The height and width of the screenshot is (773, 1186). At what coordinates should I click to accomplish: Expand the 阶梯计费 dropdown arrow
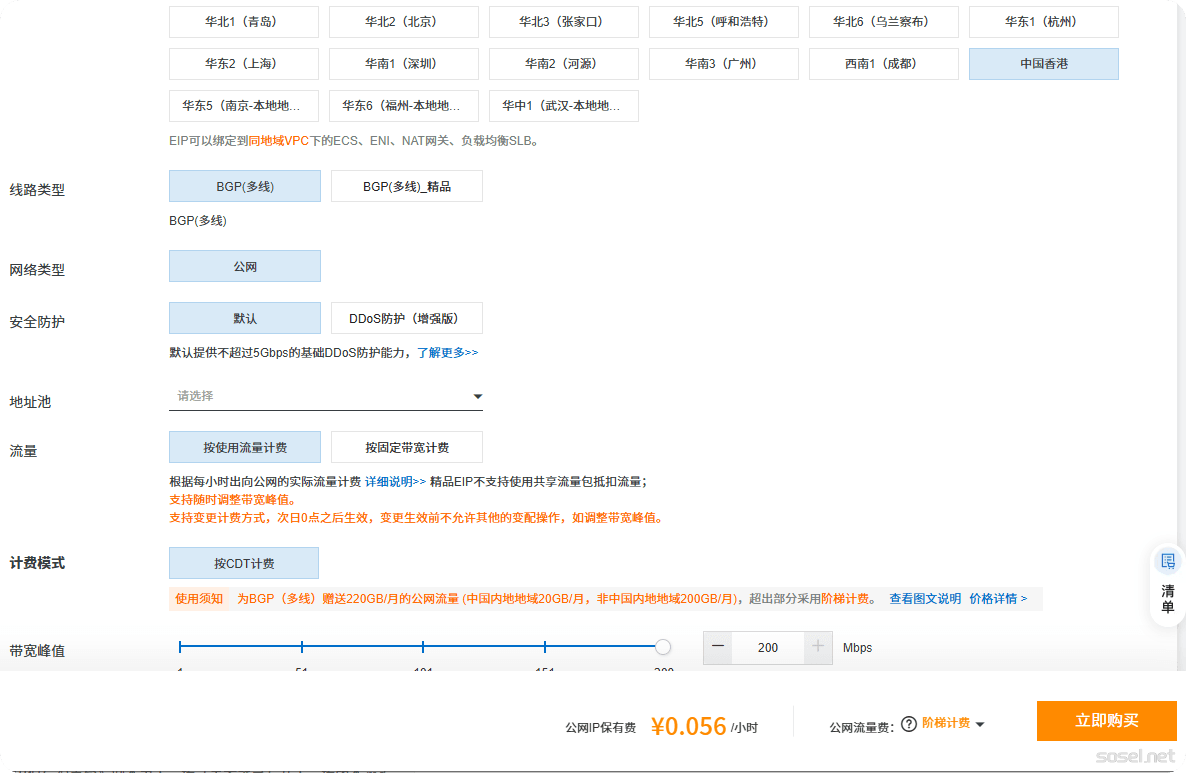pos(980,724)
